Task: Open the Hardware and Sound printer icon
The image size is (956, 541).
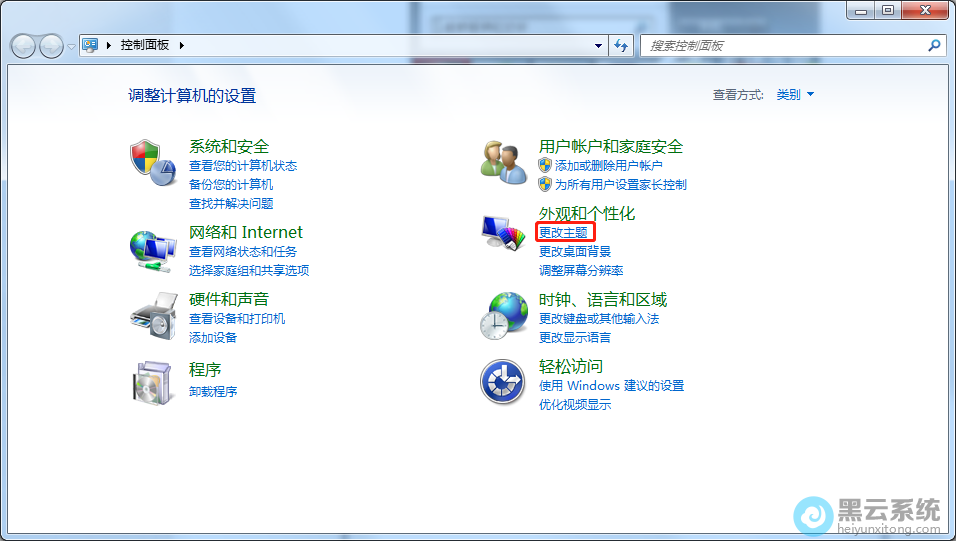Action: point(153,316)
